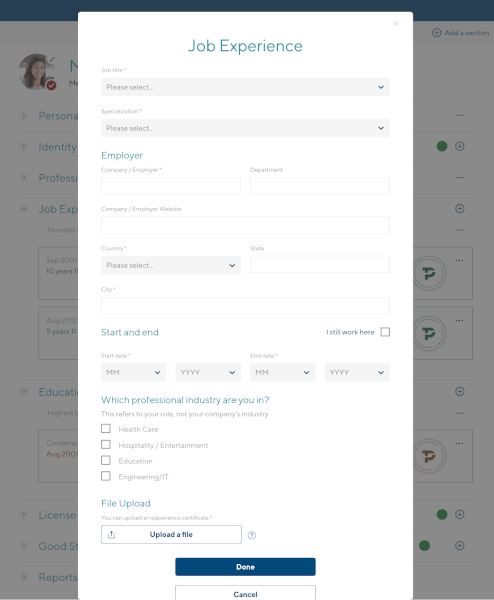Screen dimensions: 494x600
Task: Click the help question mark beside Upload a file
Action: coord(251,535)
